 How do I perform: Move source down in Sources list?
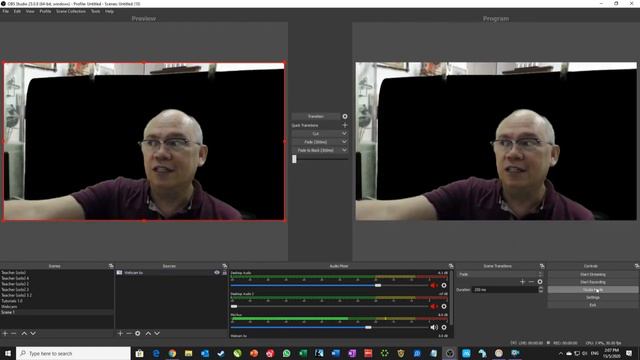pyautogui.click(x=157, y=333)
